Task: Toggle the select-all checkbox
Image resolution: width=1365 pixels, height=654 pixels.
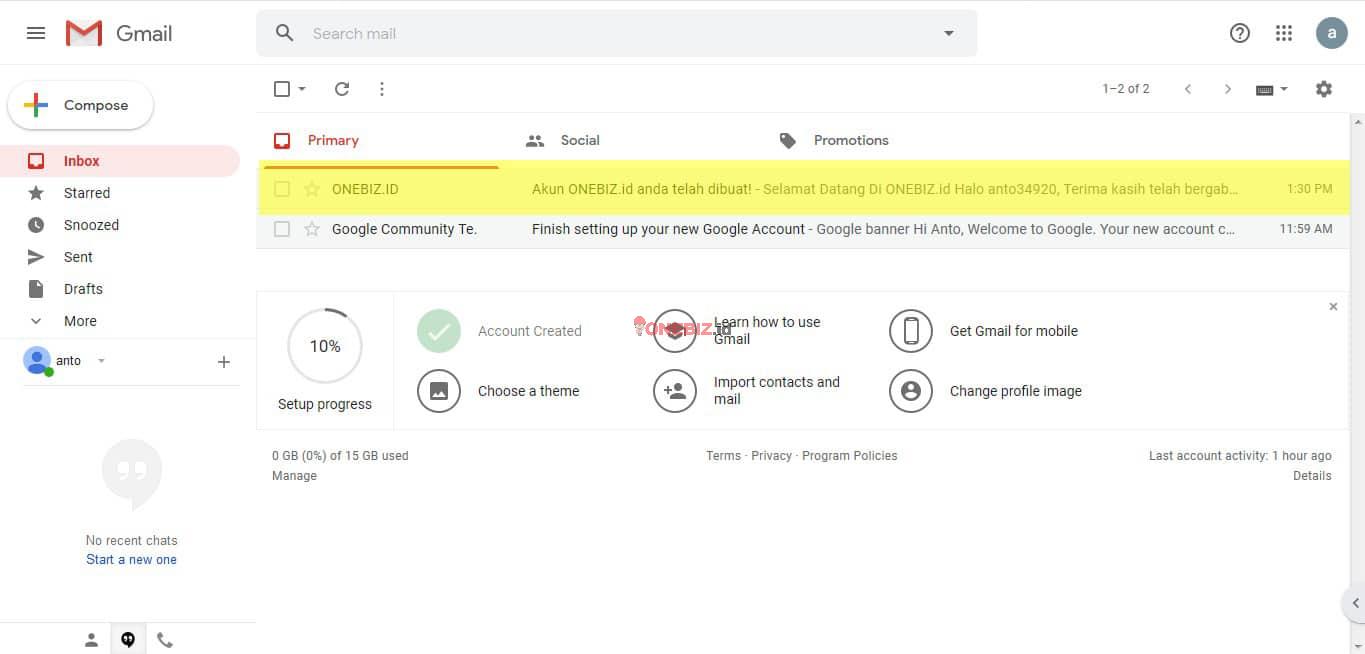Action: (282, 89)
